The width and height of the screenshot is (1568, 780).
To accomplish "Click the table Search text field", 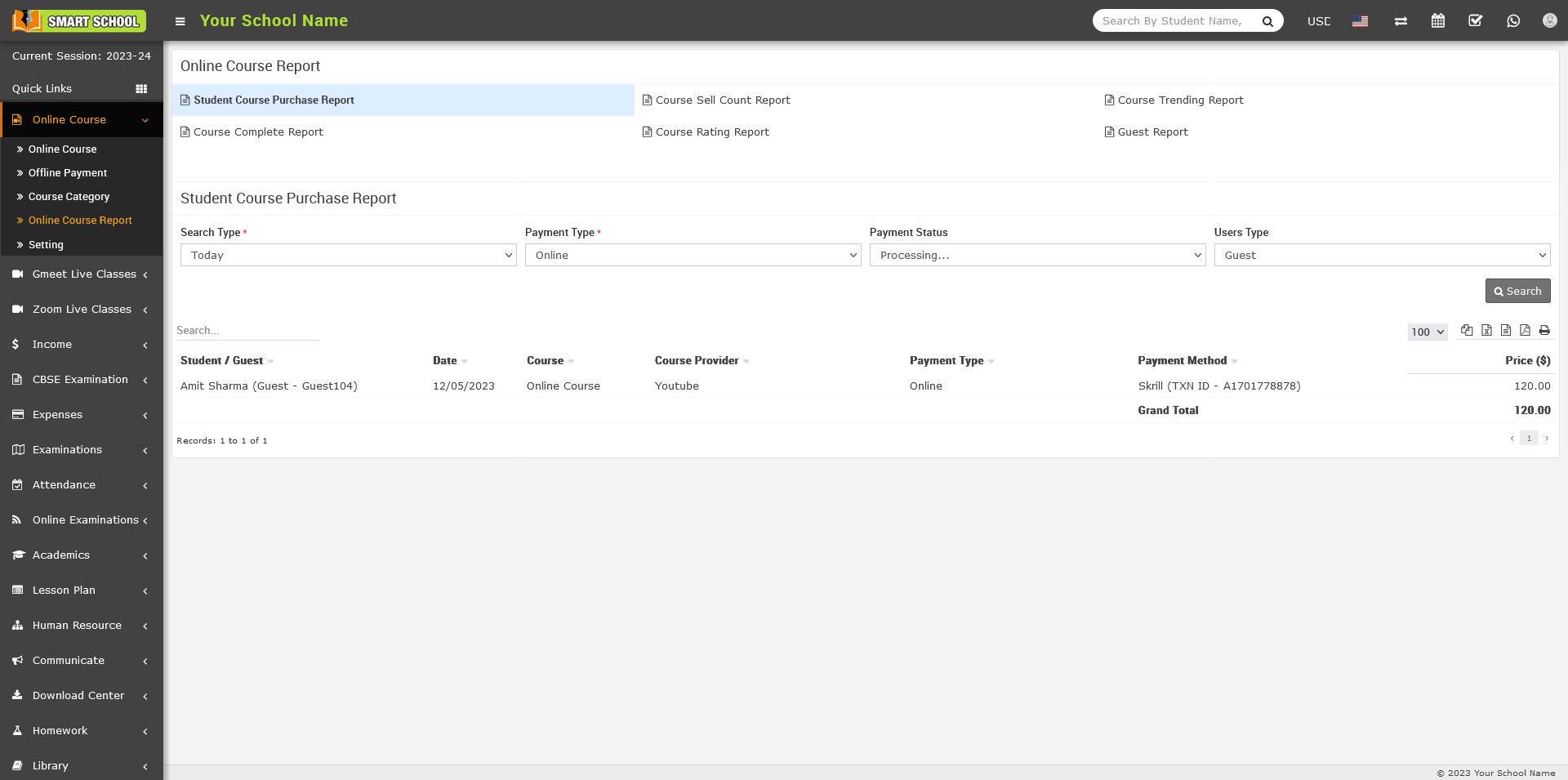I will [x=247, y=331].
